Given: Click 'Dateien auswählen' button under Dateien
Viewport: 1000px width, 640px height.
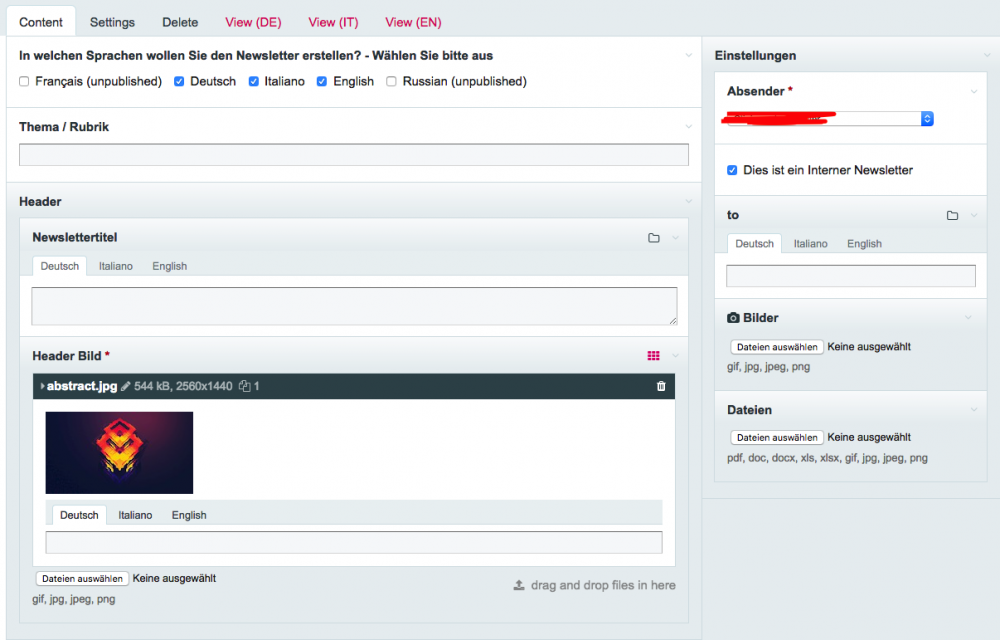Looking at the screenshot, I should click(x=777, y=437).
